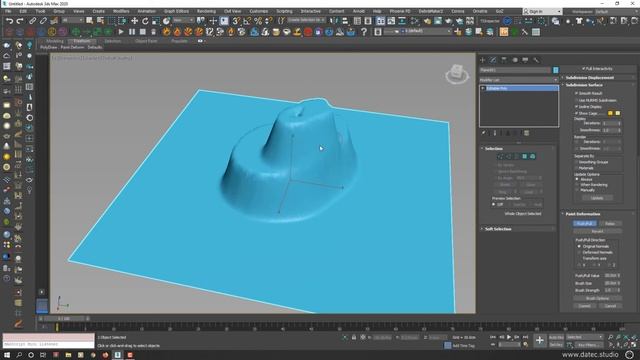
Task: Click the time slider handle
Action: point(63,318)
